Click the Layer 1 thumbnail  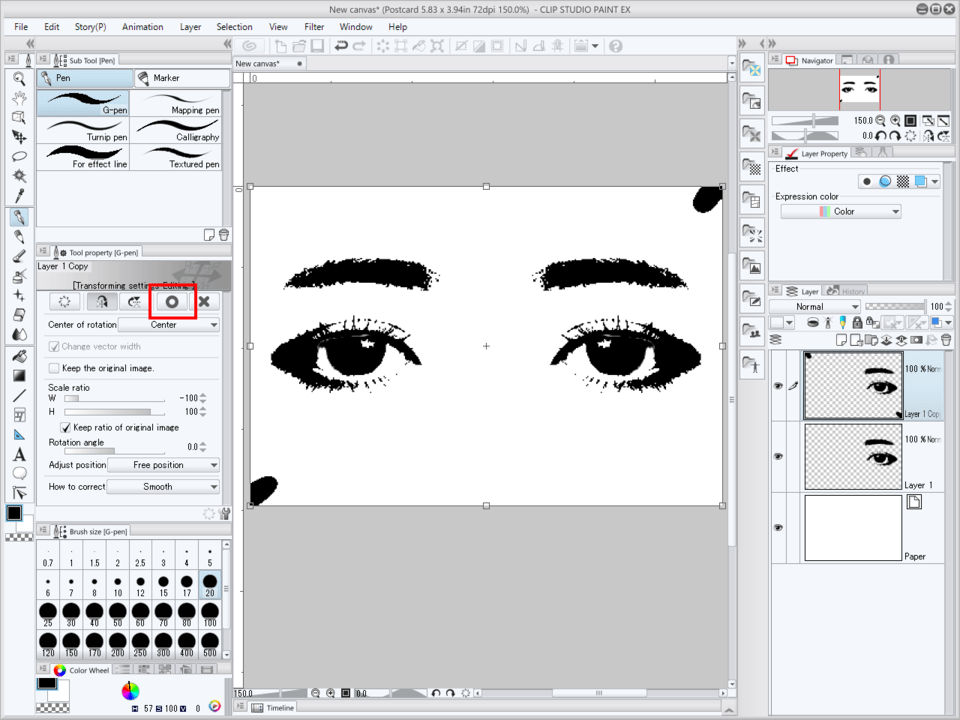[852, 455]
